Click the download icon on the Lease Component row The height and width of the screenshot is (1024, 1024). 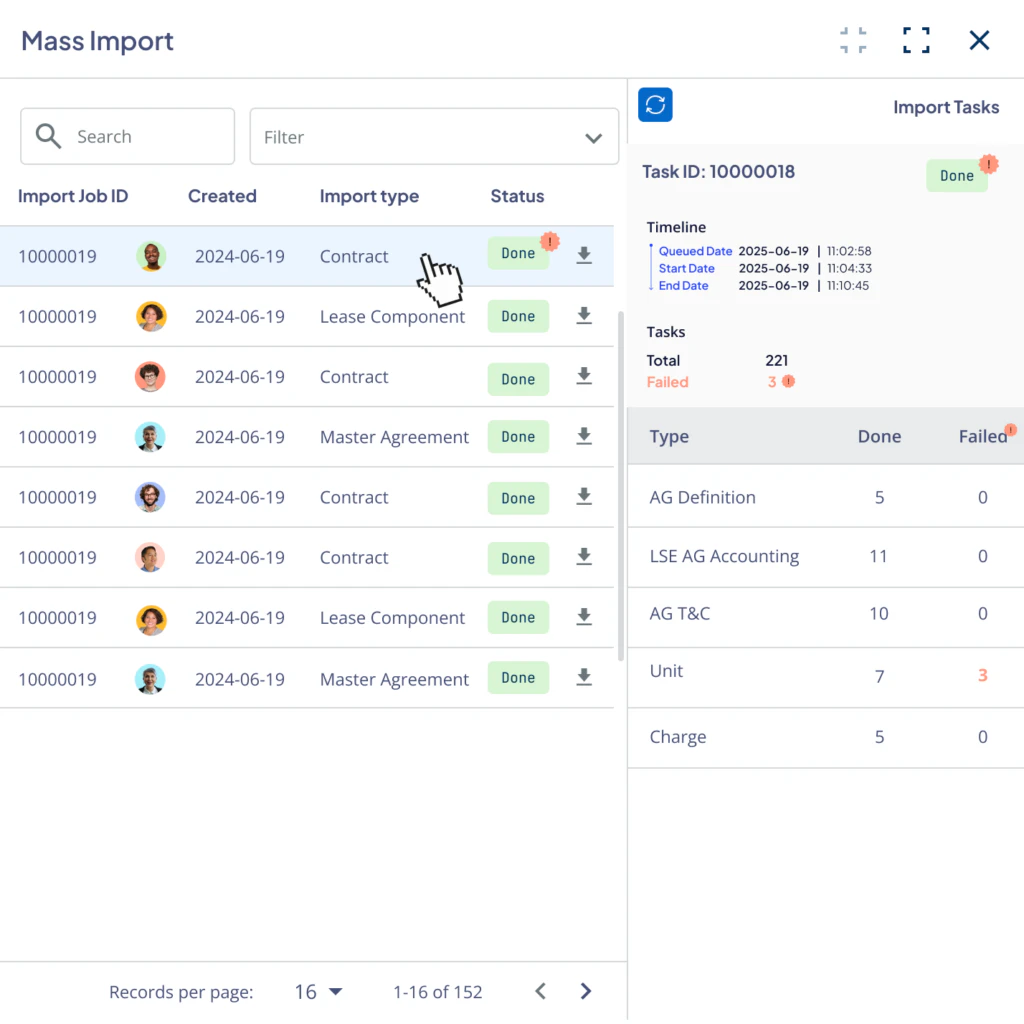tap(584, 316)
